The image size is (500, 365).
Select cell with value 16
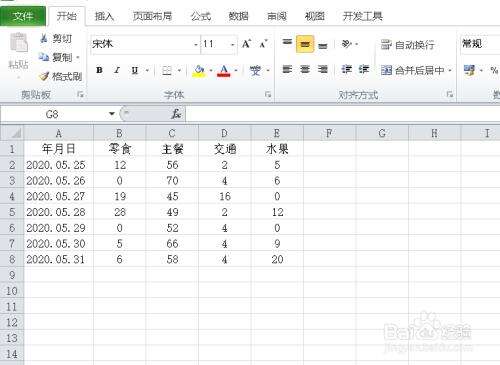[225, 196]
